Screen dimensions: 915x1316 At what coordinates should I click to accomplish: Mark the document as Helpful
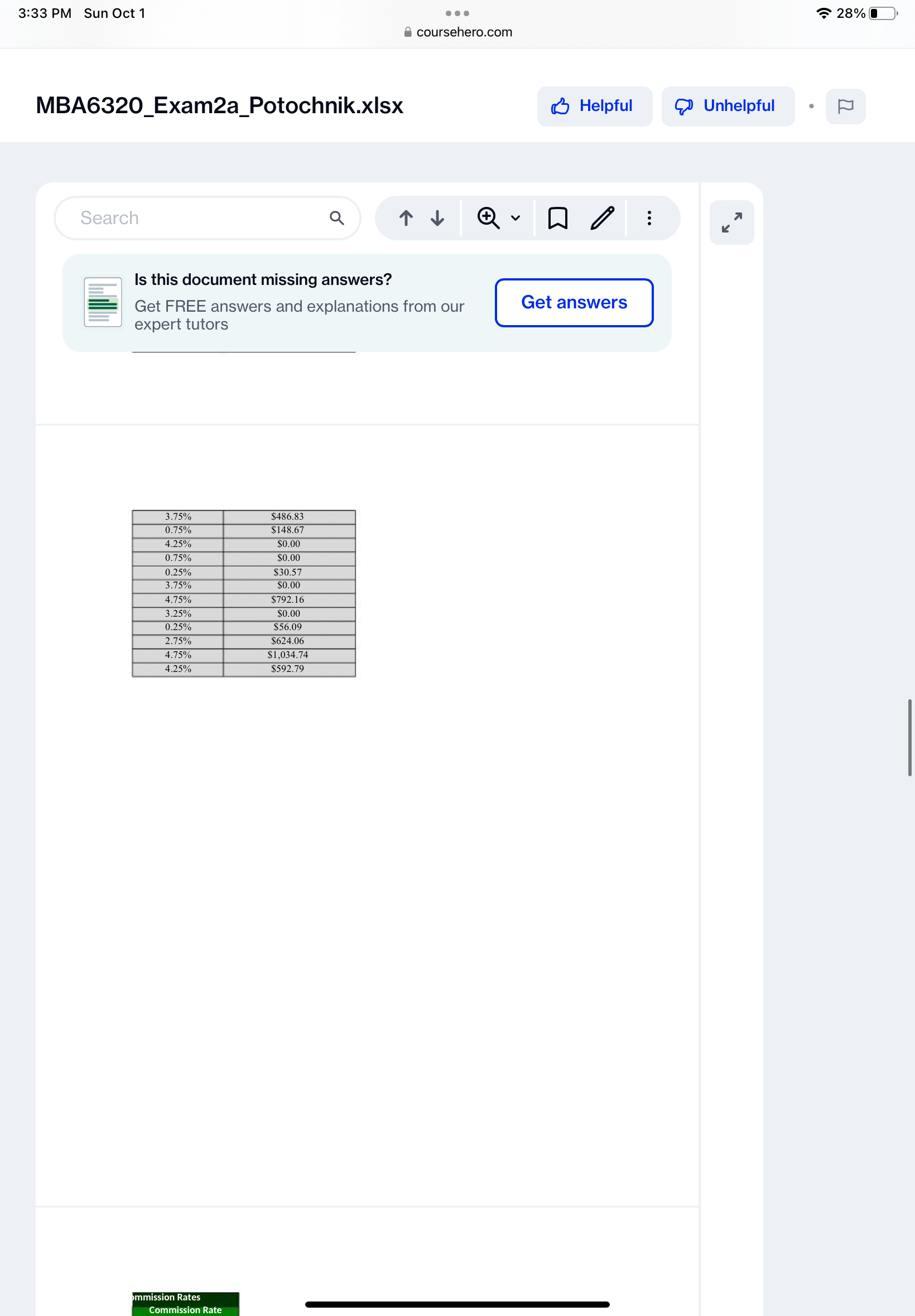pyautogui.click(x=595, y=106)
